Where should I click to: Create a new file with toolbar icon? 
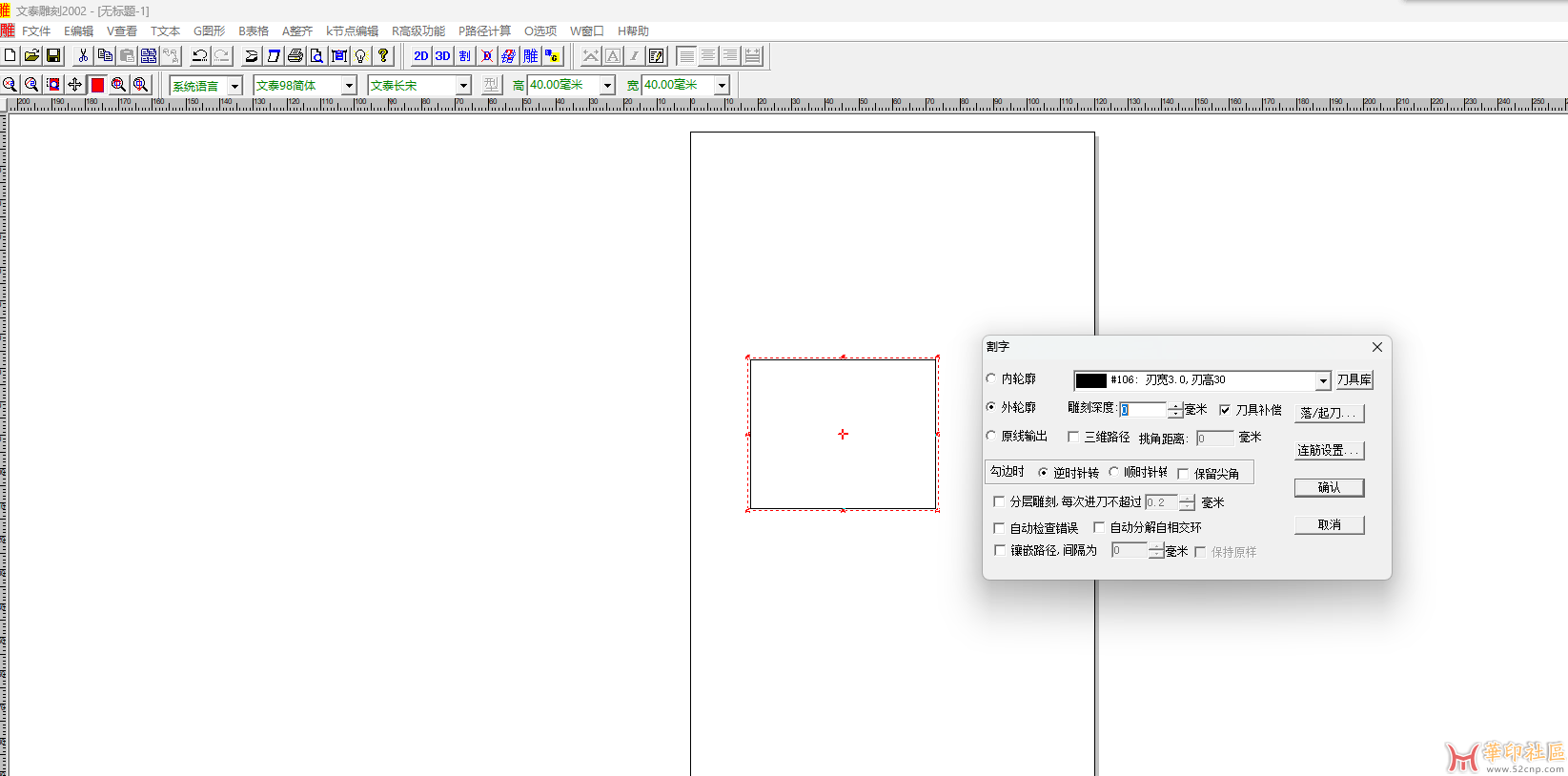pyautogui.click(x=10, y=55)
